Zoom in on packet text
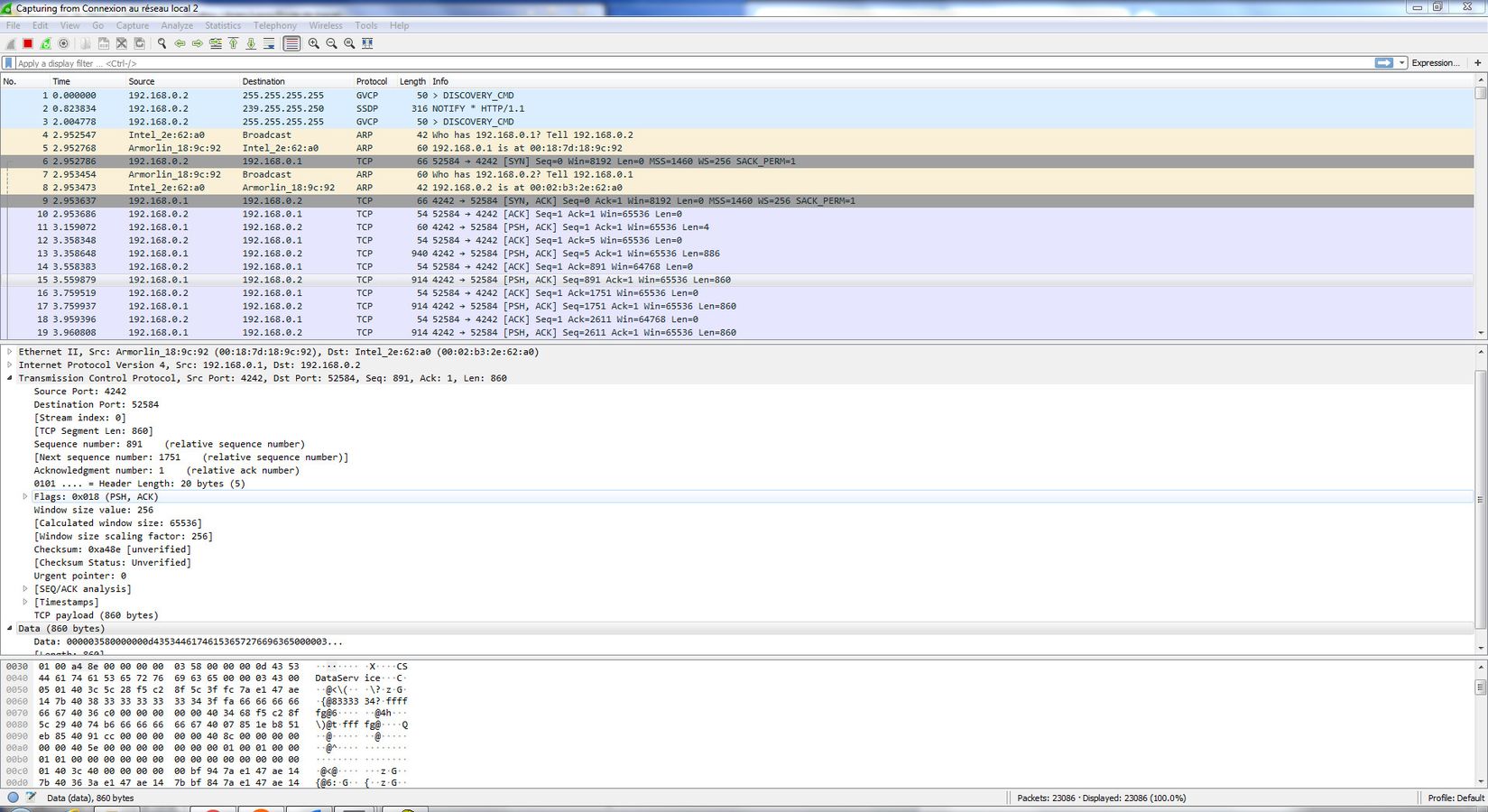The height and width of the screenshot is (812, 1488). 314,43
